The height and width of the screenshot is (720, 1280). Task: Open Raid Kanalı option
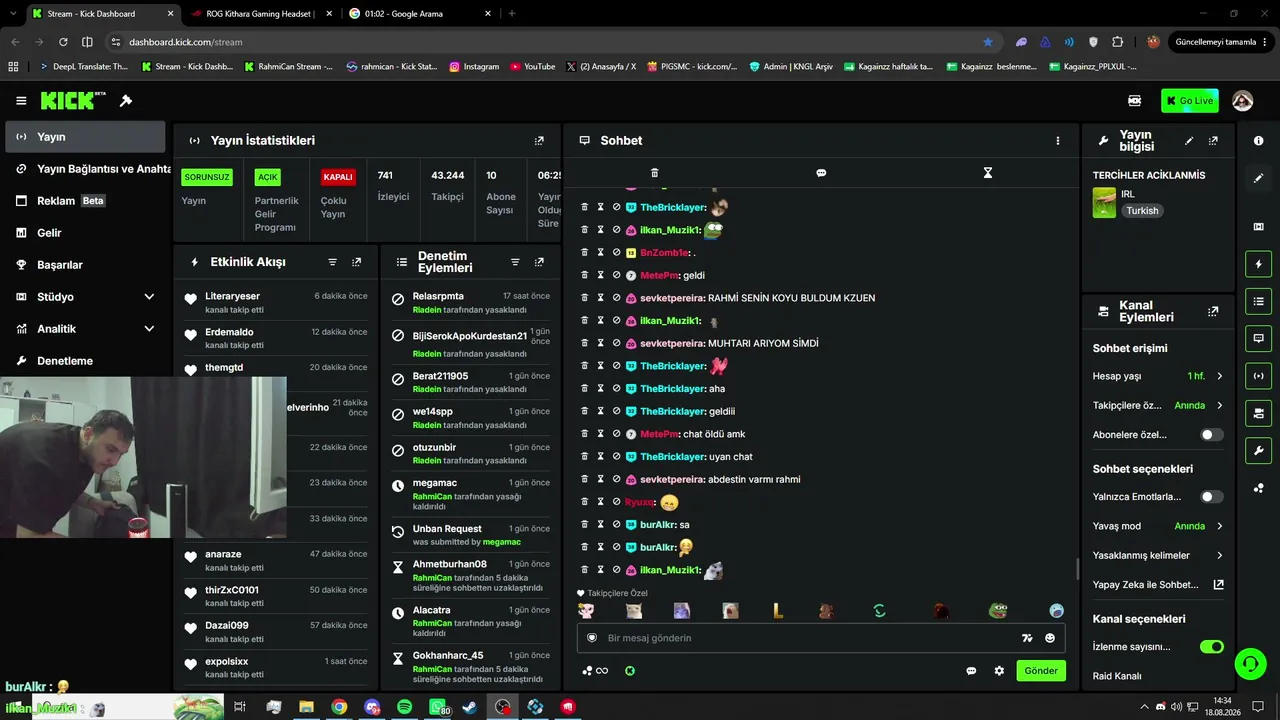point(1117,676)
